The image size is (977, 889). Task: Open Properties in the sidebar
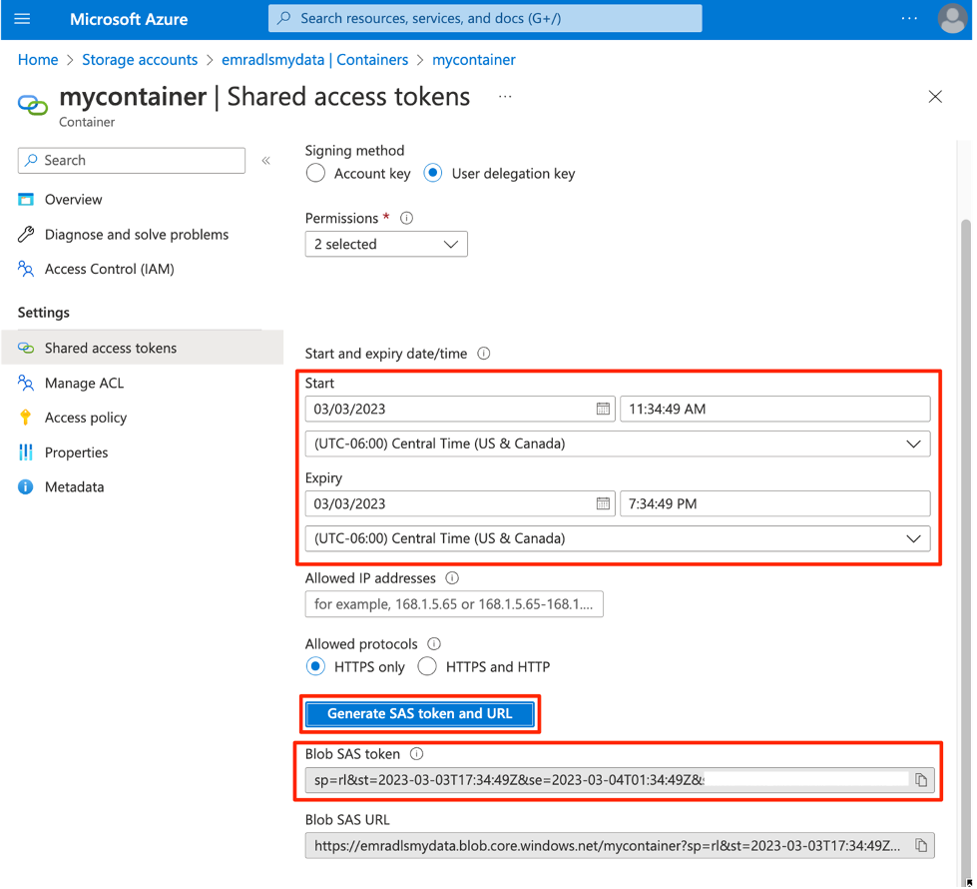pyautogui.click(x=76, y=453)
